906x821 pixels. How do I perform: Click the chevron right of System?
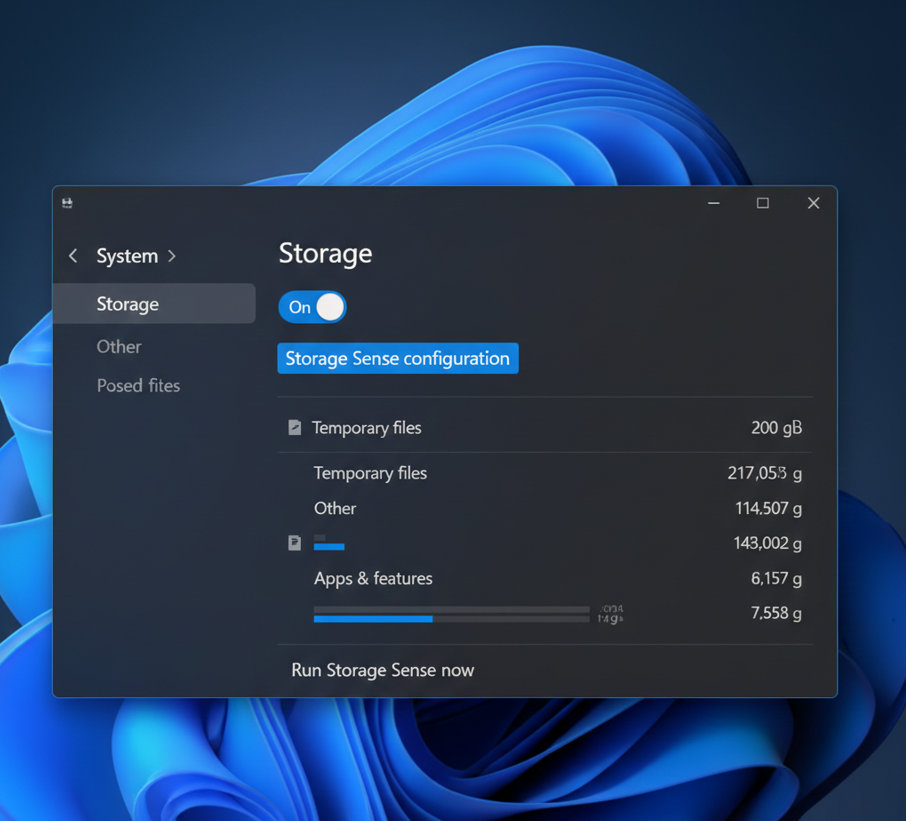pyautogui.click(x=172, y=256)
